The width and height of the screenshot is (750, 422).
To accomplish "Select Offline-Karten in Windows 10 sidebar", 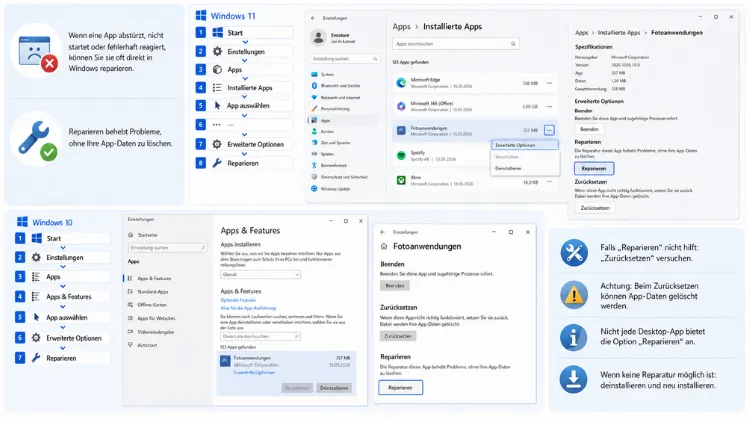I will pyautogui.click(x=147, y=305).
